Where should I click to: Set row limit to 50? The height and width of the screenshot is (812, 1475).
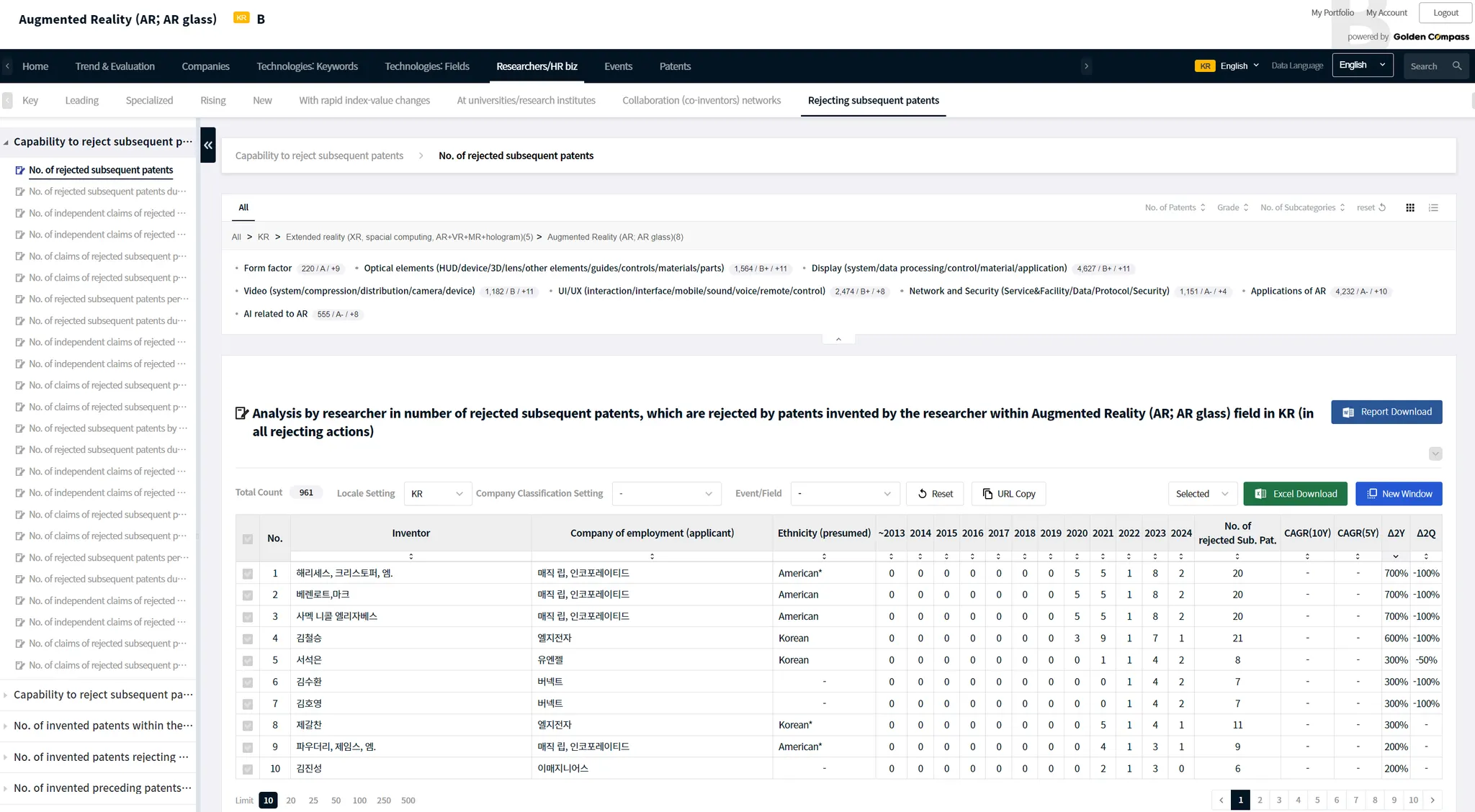(336, 800)
